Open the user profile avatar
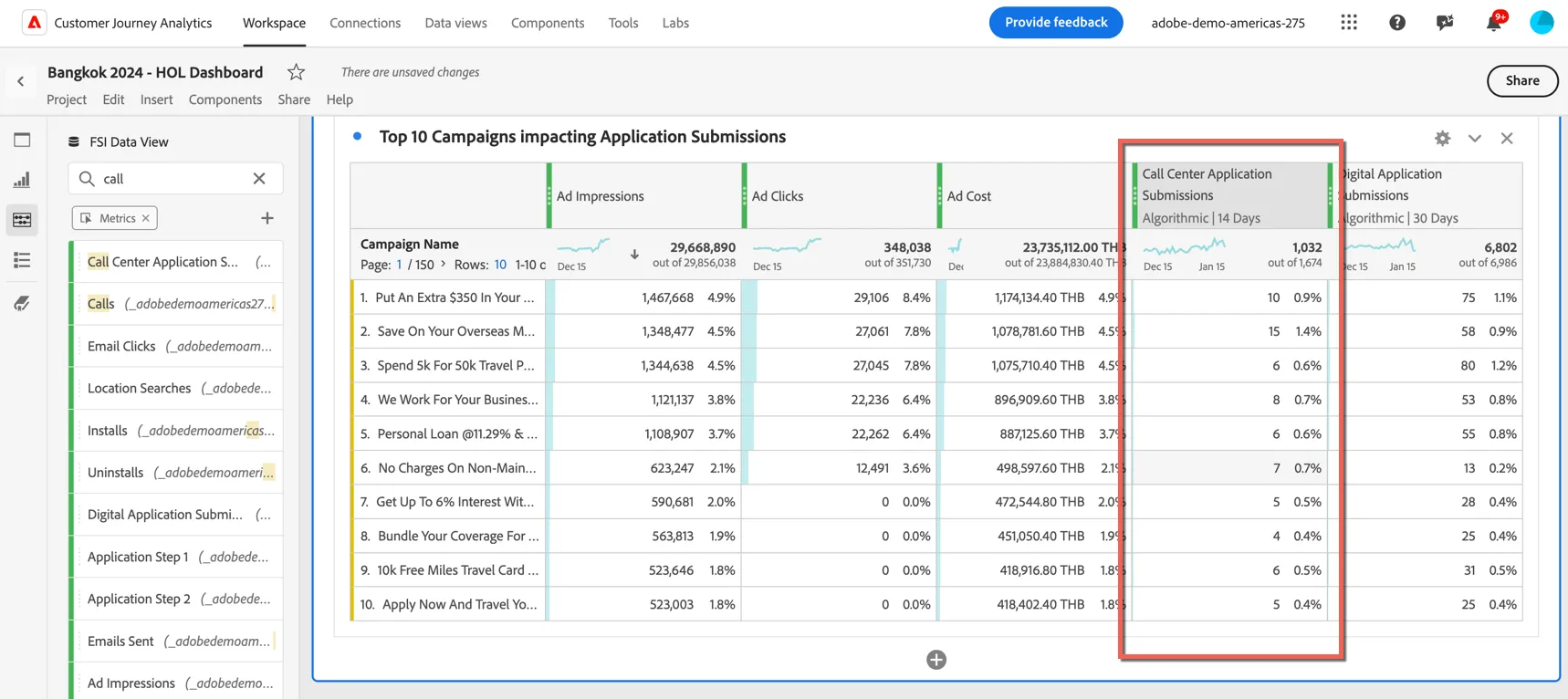1568x699 pixels. click(x=1542, y=23)
